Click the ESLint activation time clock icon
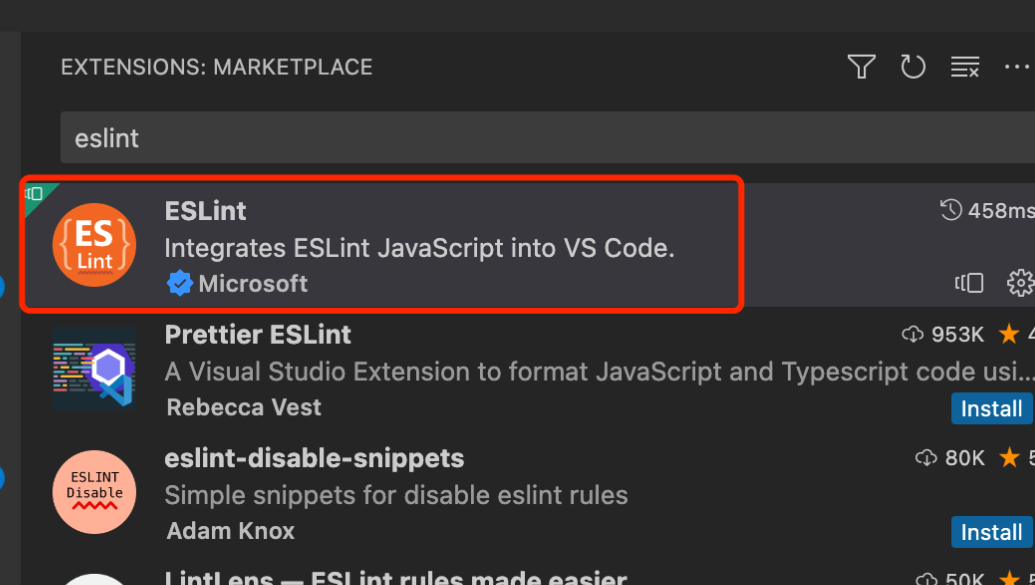Viewport: 1035px width, 585px height. pos(951,210)
